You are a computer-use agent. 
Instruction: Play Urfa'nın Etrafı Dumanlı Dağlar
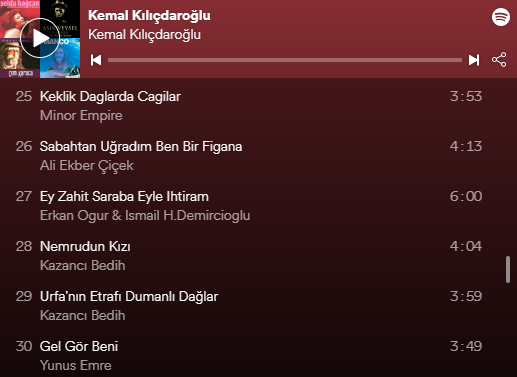[x=248, y=306]
